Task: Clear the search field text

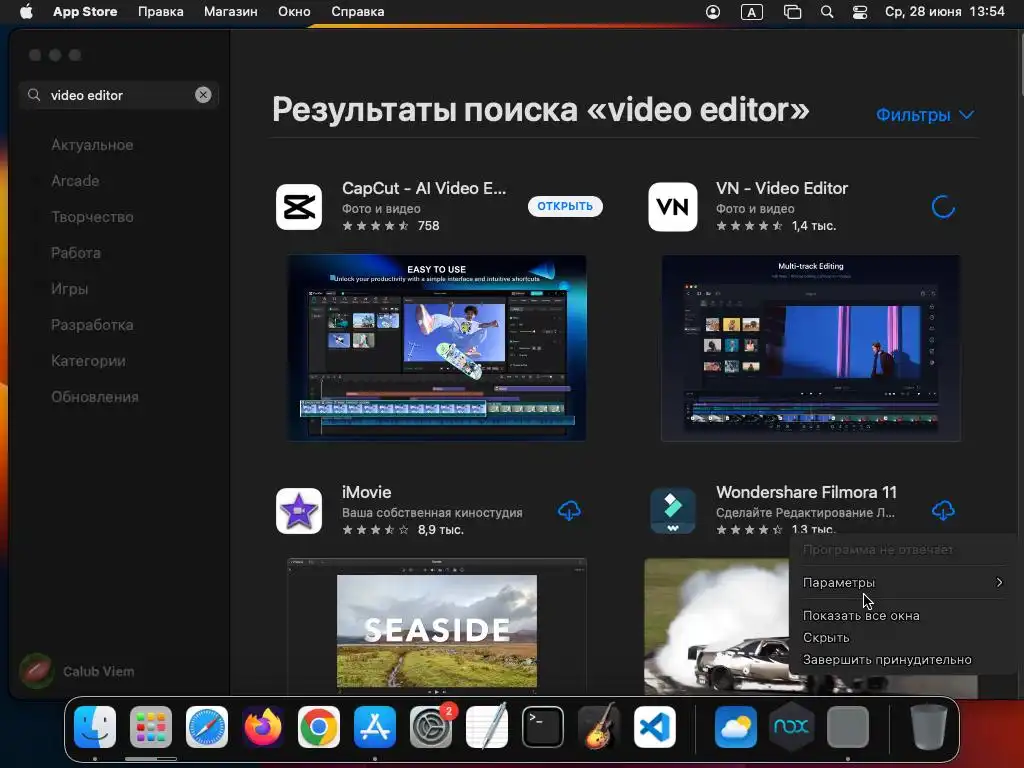Action: [203, 95]
